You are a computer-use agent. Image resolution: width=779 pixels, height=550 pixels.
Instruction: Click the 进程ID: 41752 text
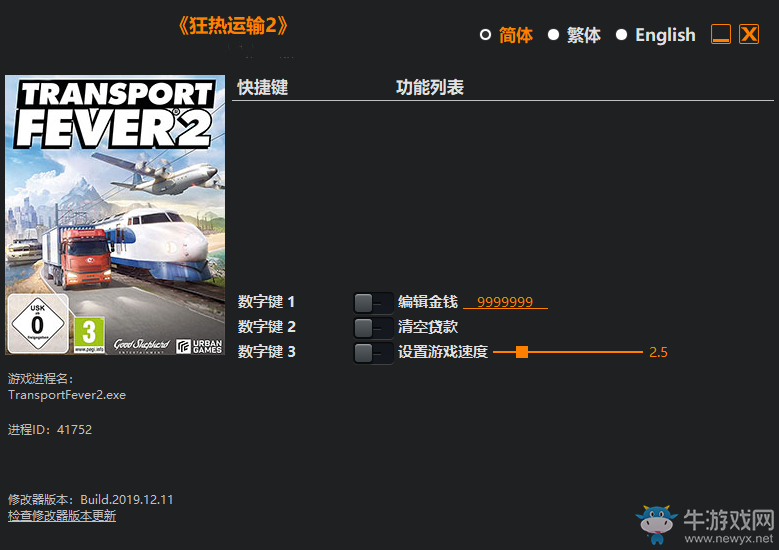[50, 429]
